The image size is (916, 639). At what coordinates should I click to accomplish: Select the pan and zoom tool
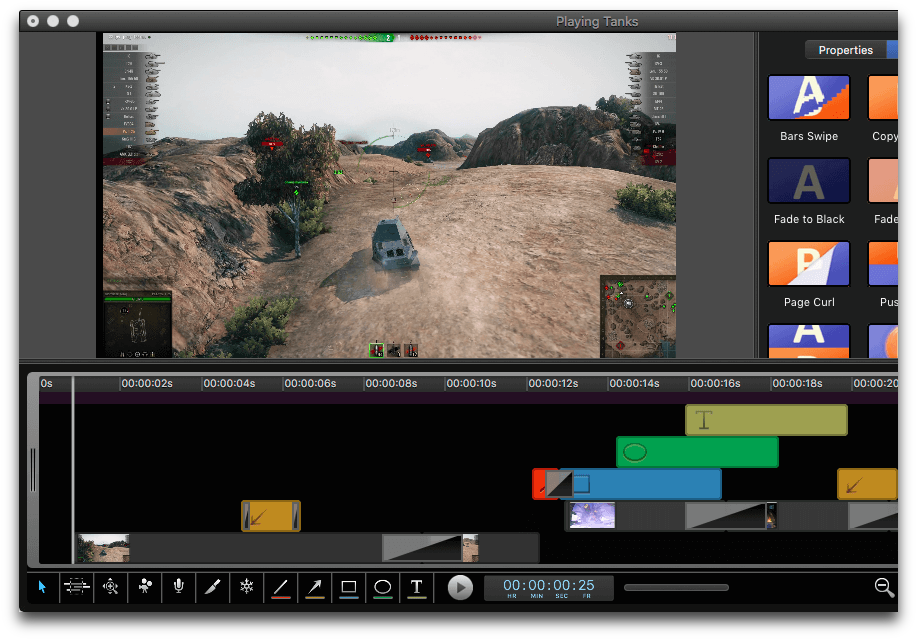click(x=110, y=586)
